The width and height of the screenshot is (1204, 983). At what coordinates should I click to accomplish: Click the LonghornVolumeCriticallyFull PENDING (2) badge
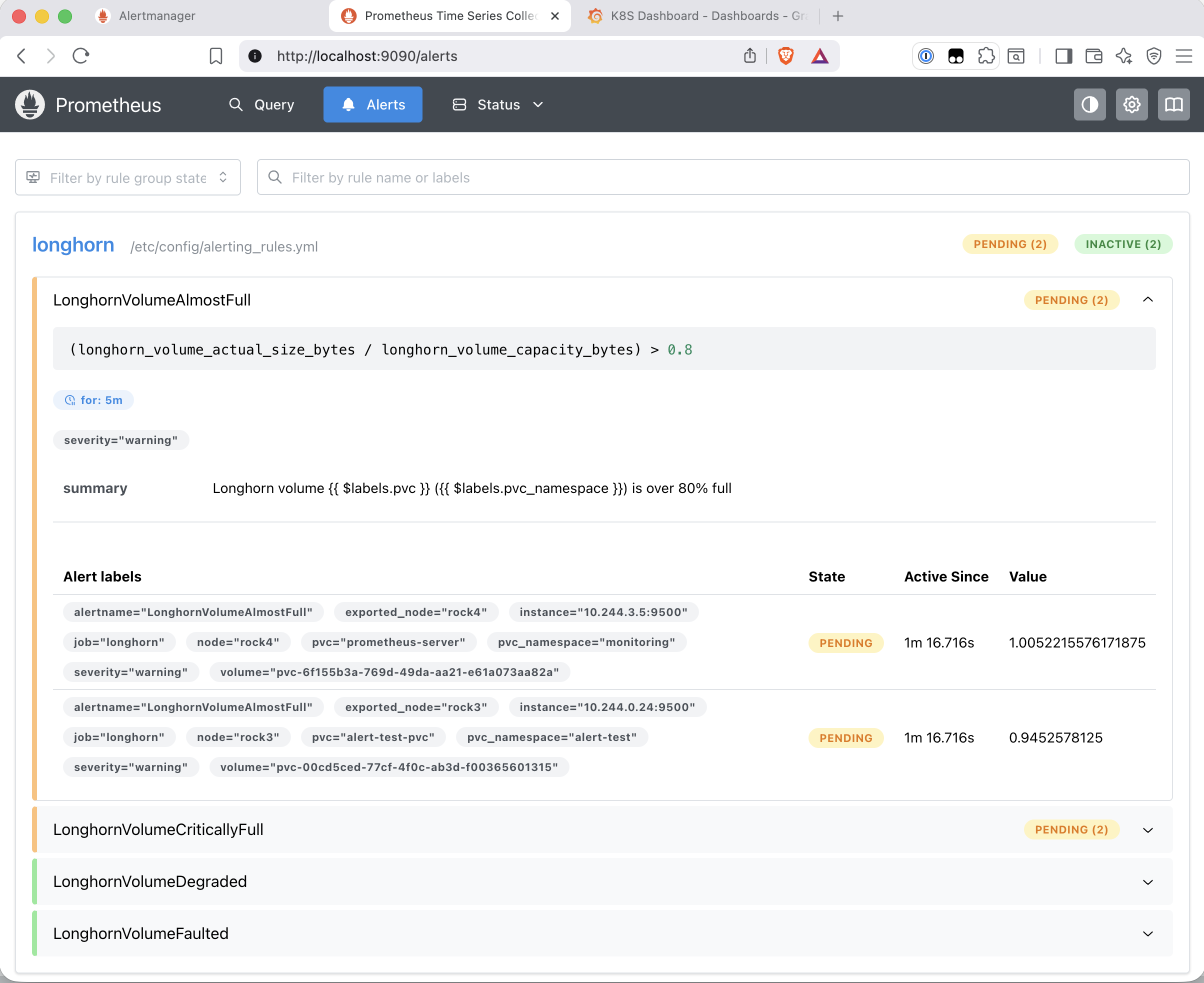(x=1071, y=829)
